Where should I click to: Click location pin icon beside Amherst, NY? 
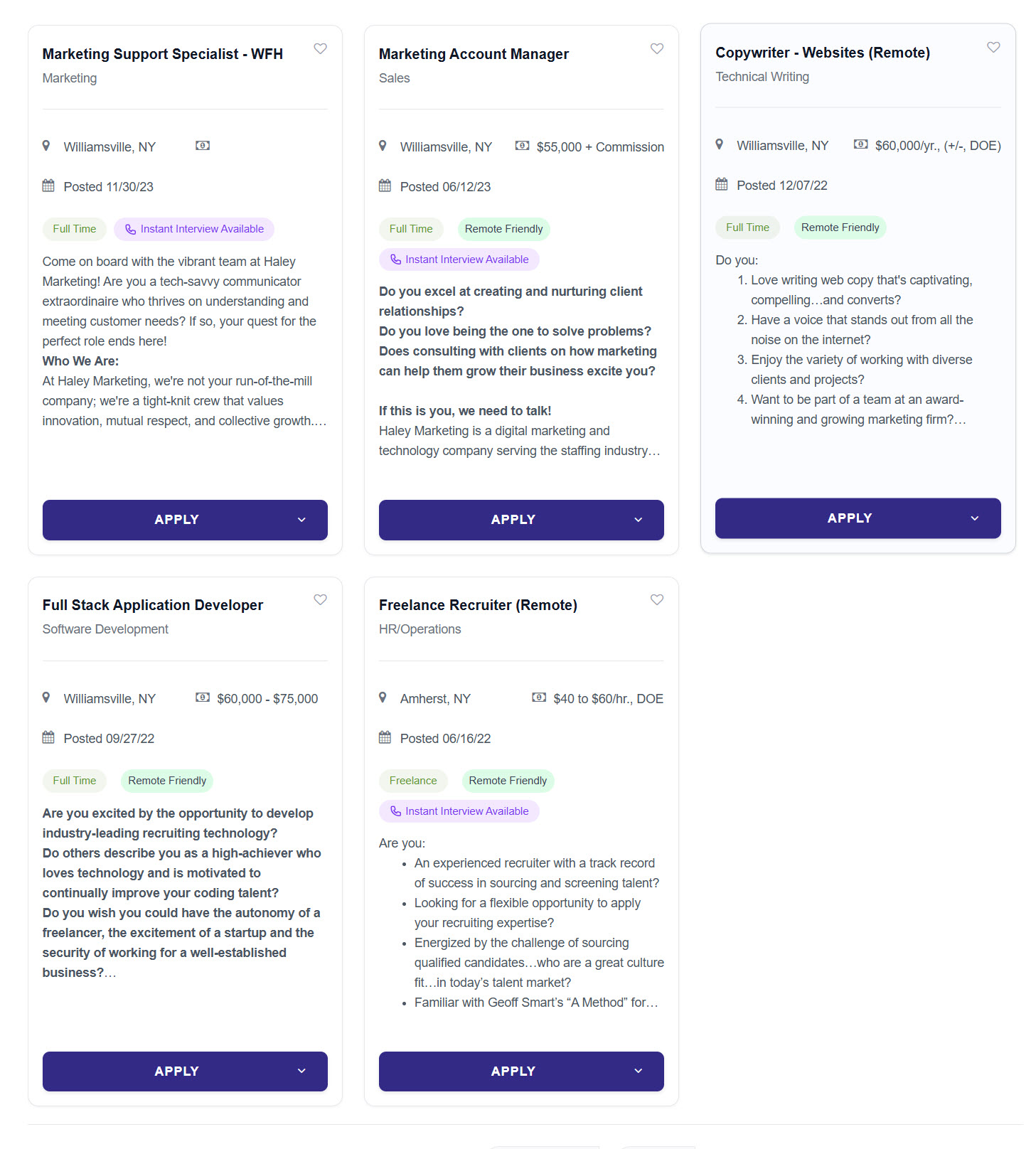click(383, 698)
